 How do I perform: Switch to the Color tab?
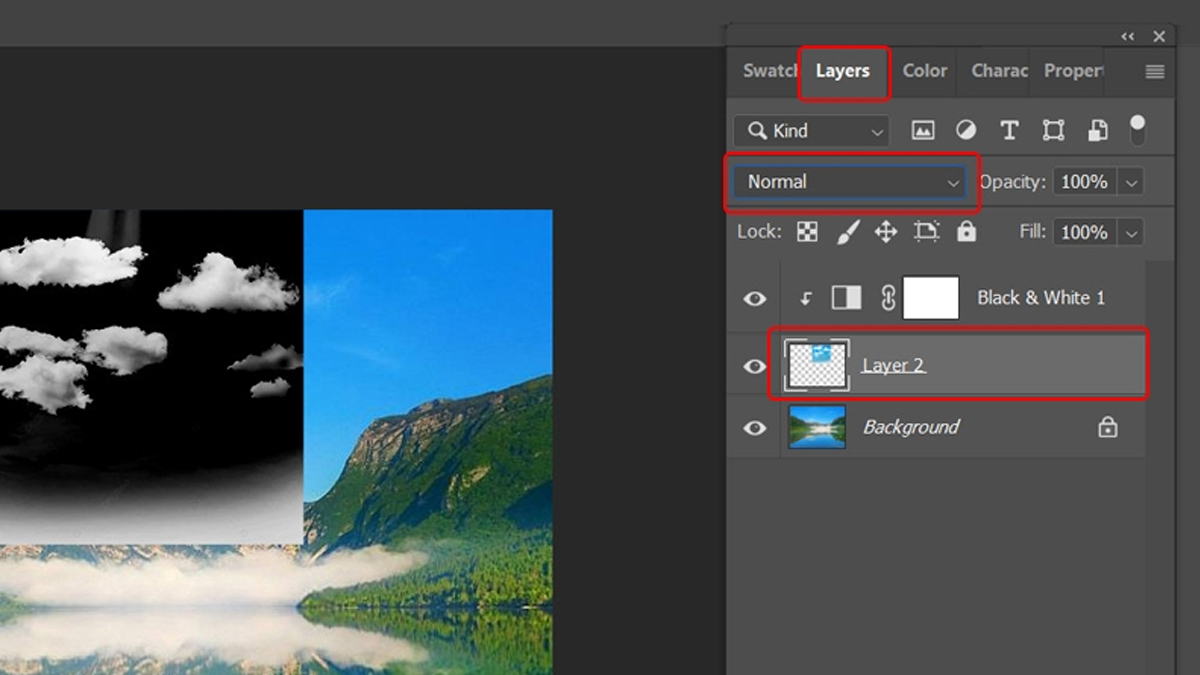pos(924,71)
